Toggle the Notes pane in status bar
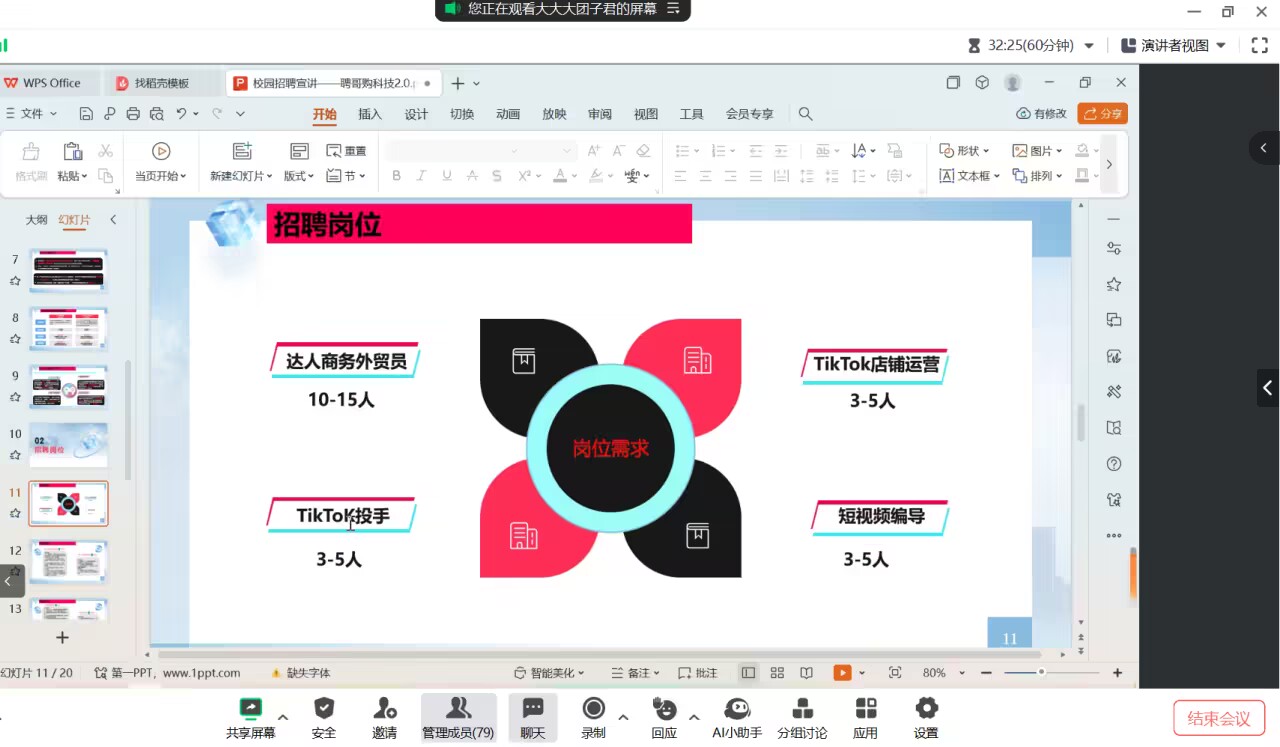This screenshot has width=1280, height=747. (x=631, y=673)
